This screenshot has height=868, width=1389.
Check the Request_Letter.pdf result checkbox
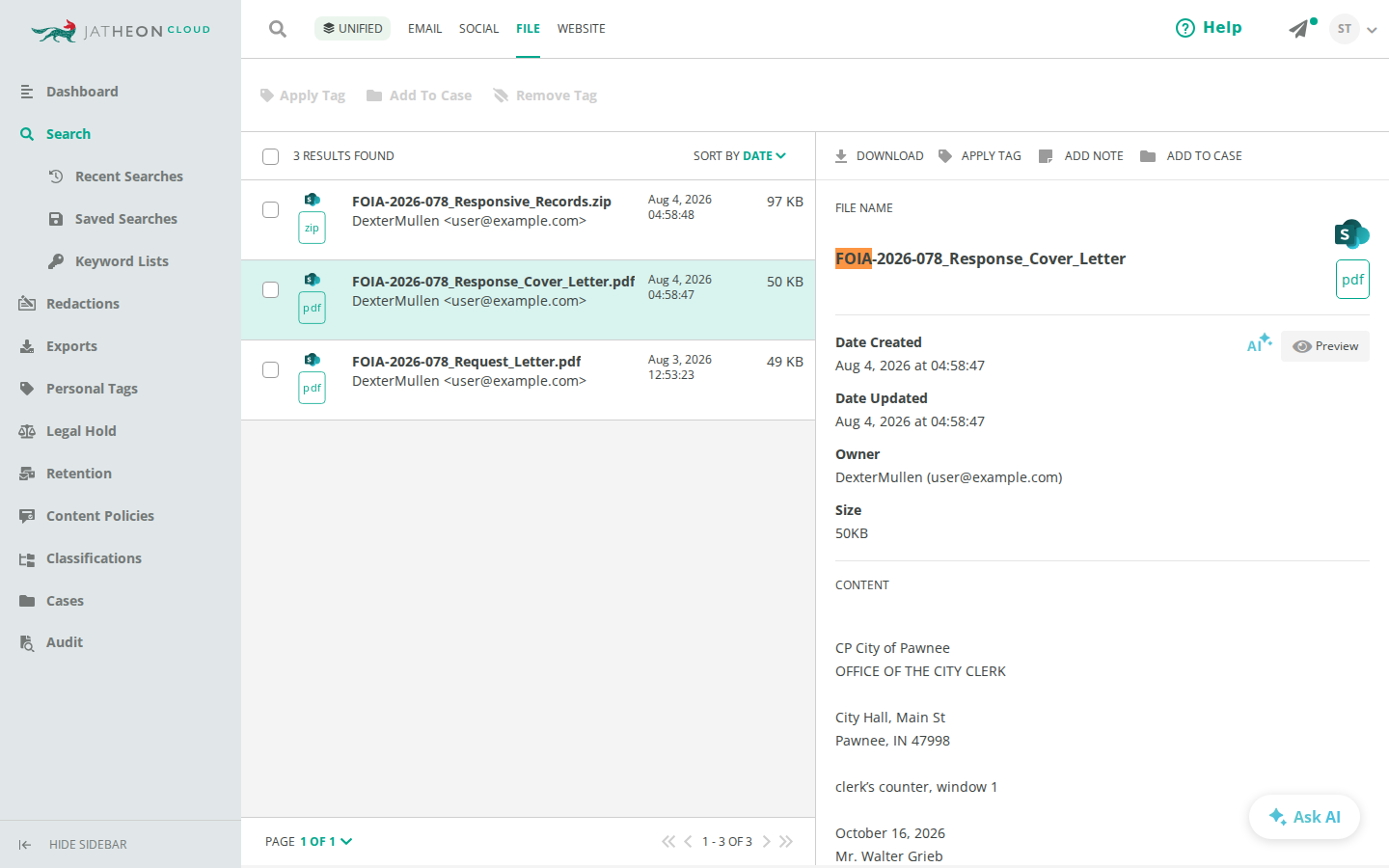coord(271,370)
